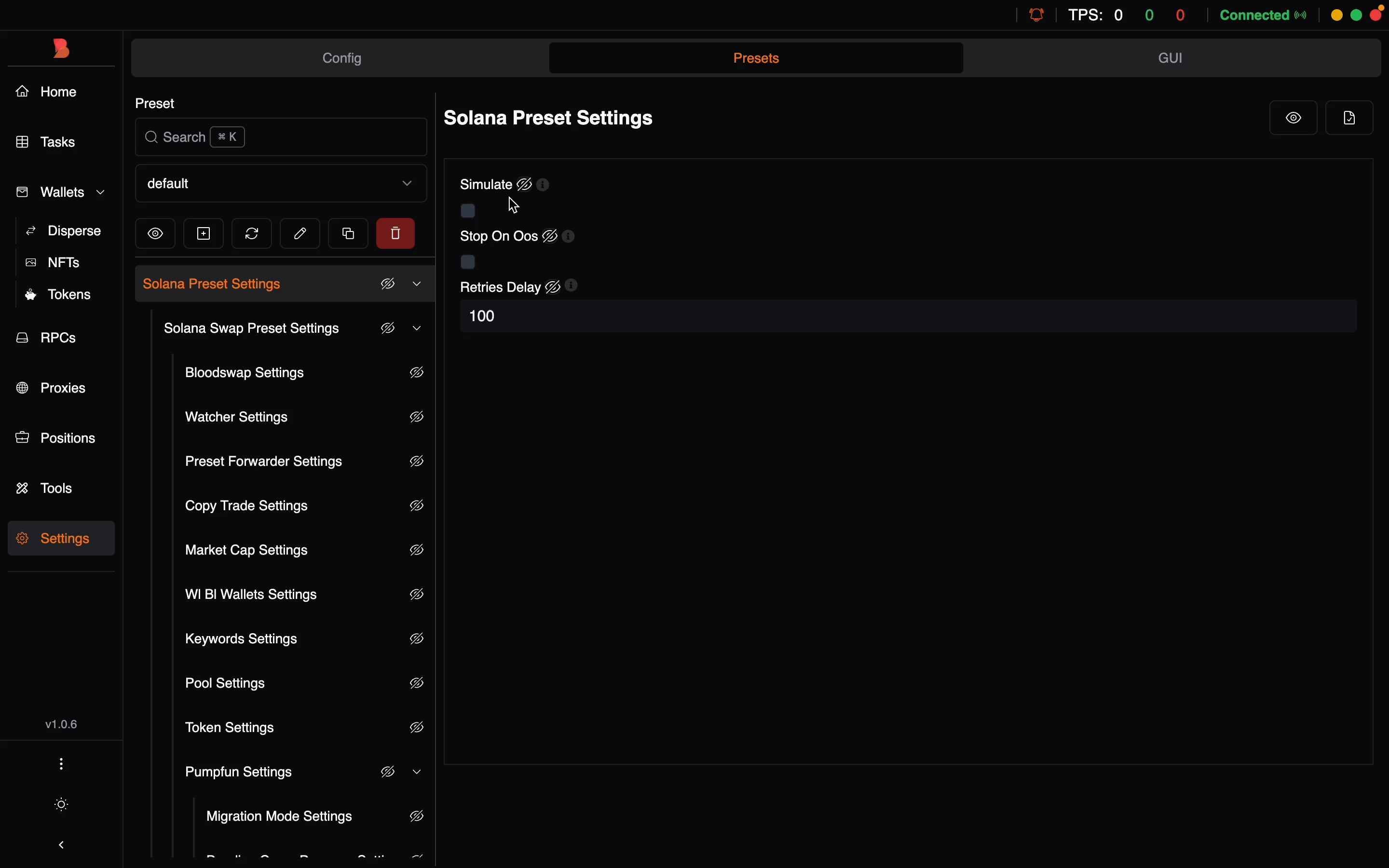This screenshot has width=1389, height=868.
Task: Click the rename preset pencil icon
Action: click(x=300, y=234)
